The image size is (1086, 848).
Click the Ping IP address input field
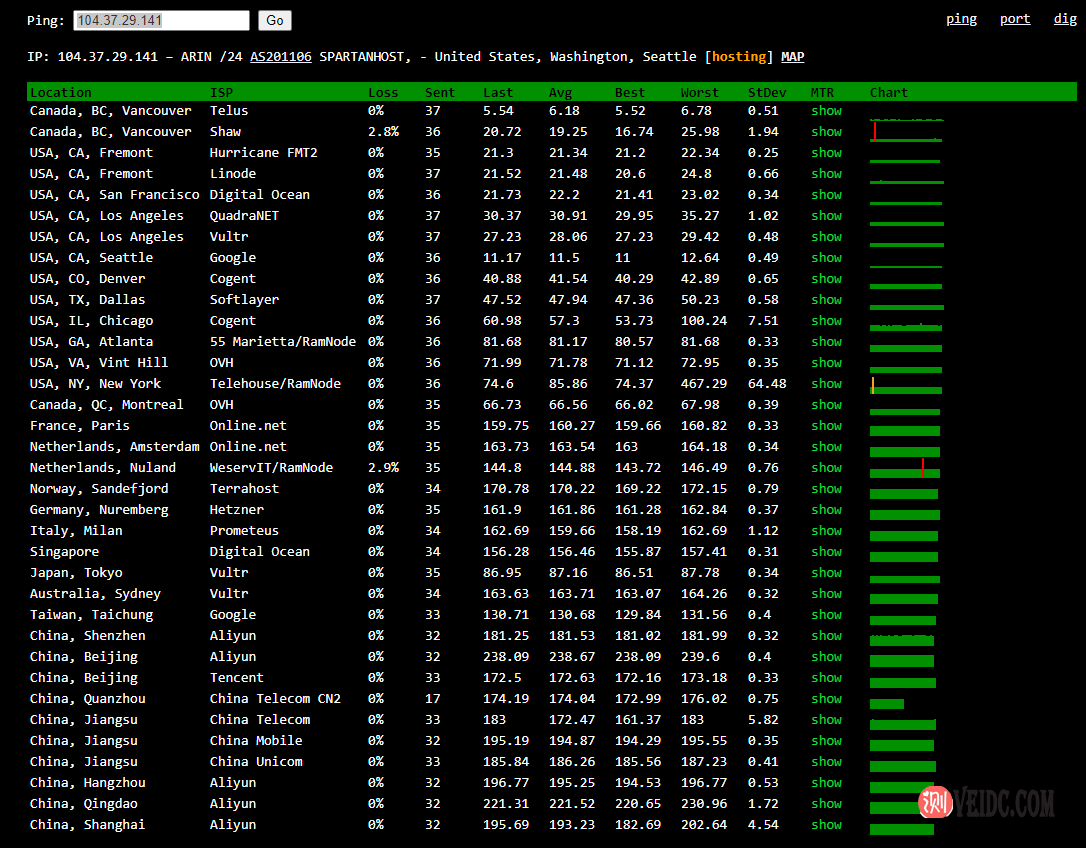pyautogui.click(x=161, y=20)
